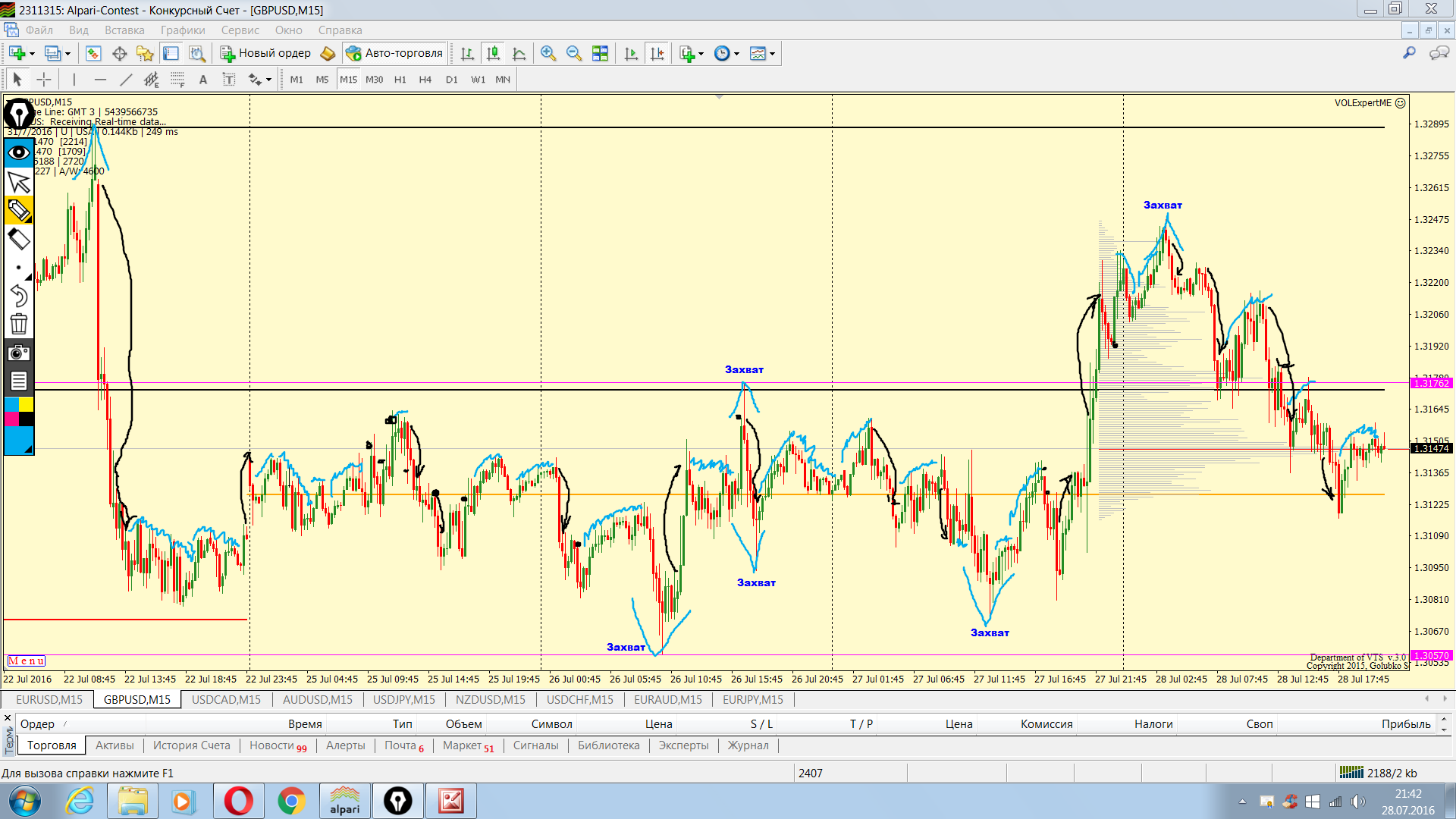Screen dimensions: 1456x819
Task: Toggle the Авто-торговля button
Action: 394,53
